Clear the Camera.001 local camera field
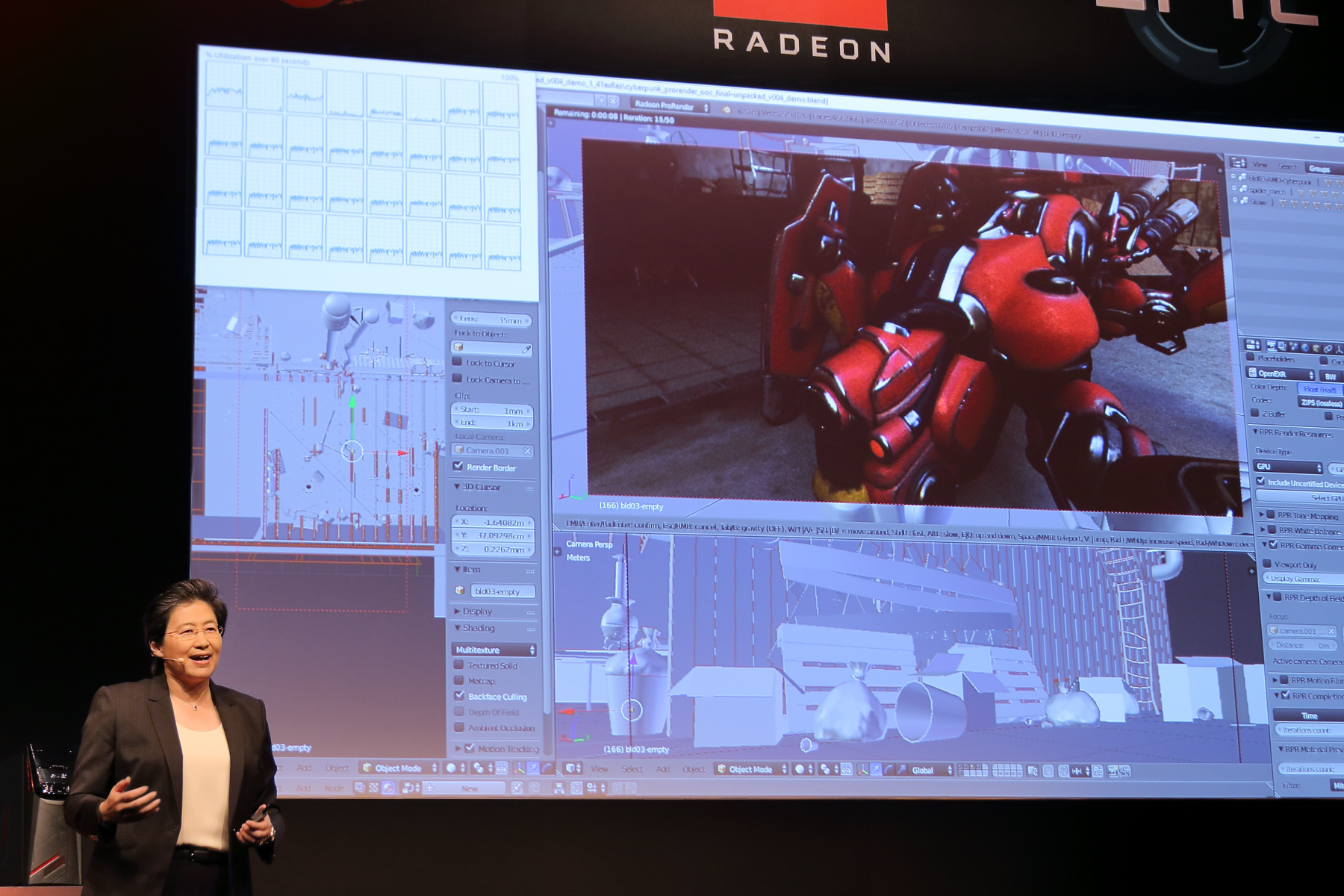This screenshot has width=1344, height=896. 527,451
